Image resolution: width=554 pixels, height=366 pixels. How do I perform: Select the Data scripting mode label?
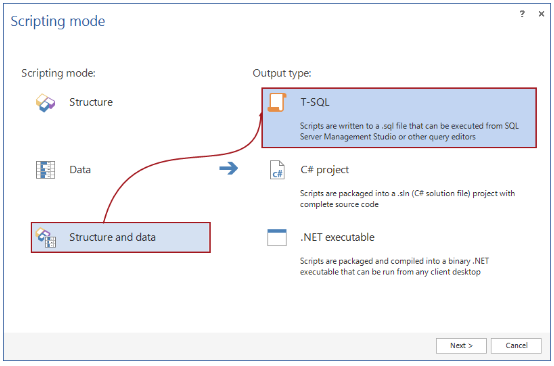[x=80, y=170]
